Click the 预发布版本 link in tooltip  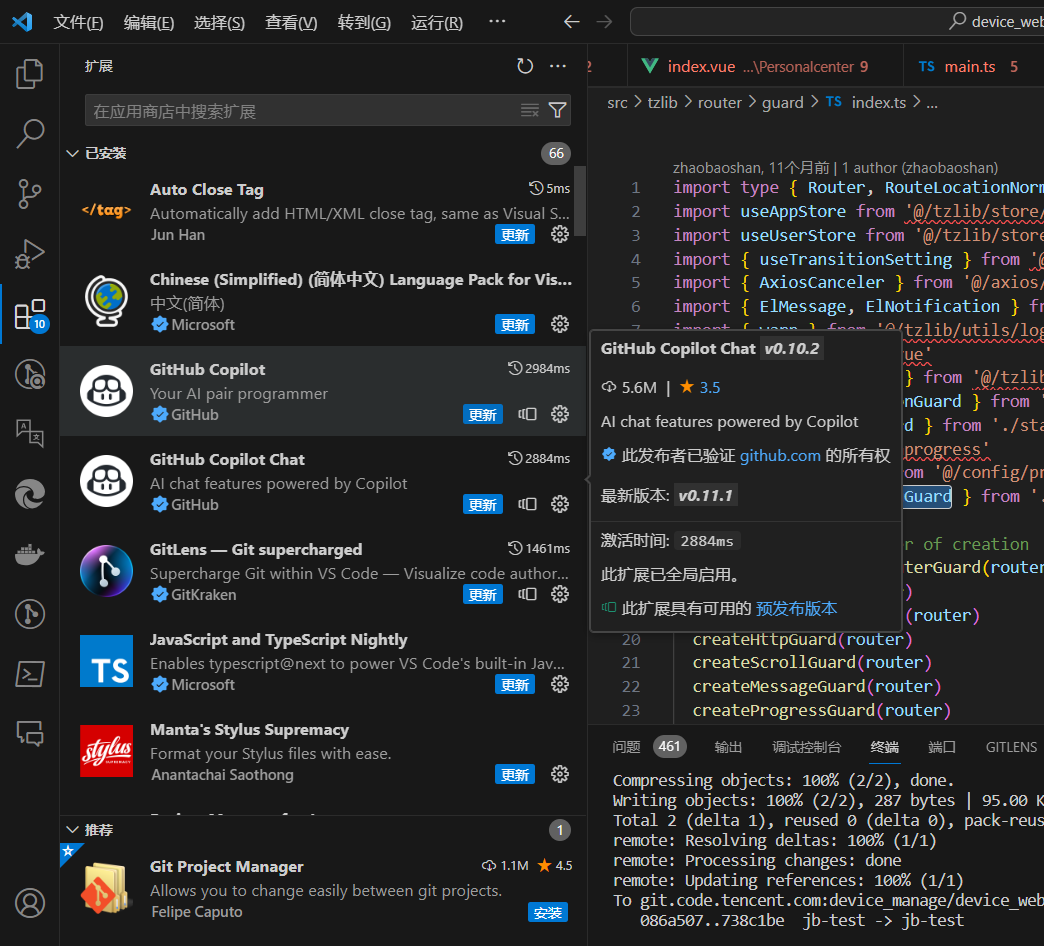click(x=796, y=608)
